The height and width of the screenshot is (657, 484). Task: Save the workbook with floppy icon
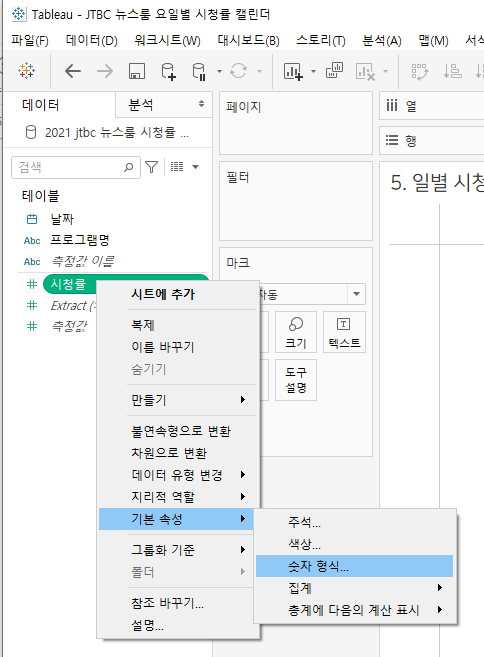(137, 71)
